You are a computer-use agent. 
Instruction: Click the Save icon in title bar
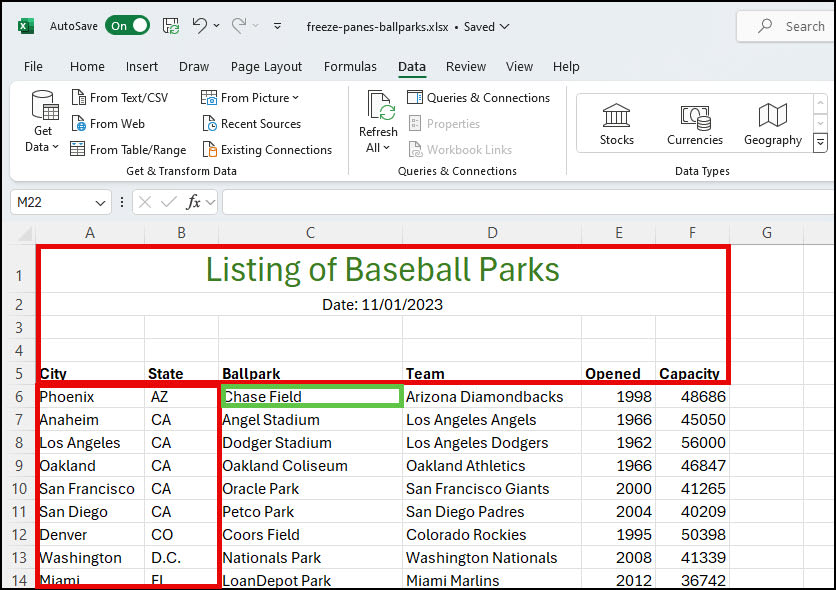click(171, 26)
